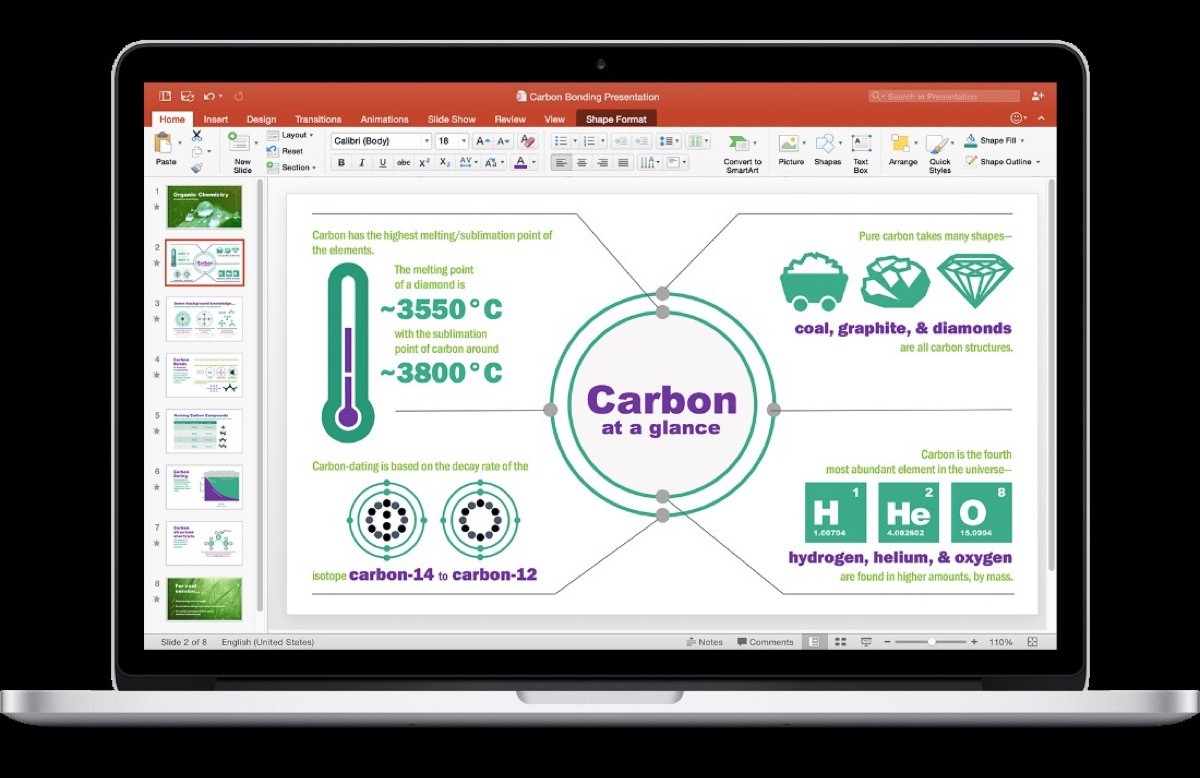Click the Reset slide button
This screenshot has height=778, width=1200.
[x=286, y=151]
